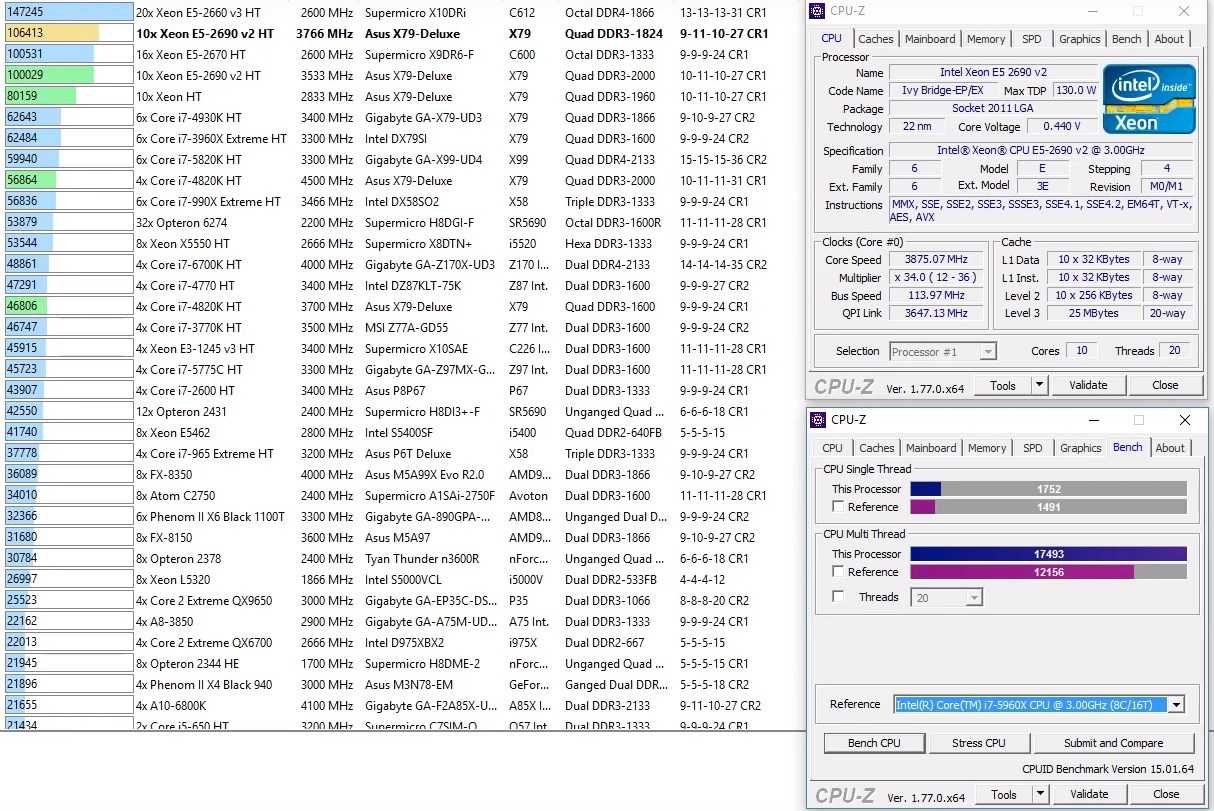Screen dimensions: 1214x811
Task: Click the multi-thread This Processor bar showing 17493
Action: tap(1048, 554)
